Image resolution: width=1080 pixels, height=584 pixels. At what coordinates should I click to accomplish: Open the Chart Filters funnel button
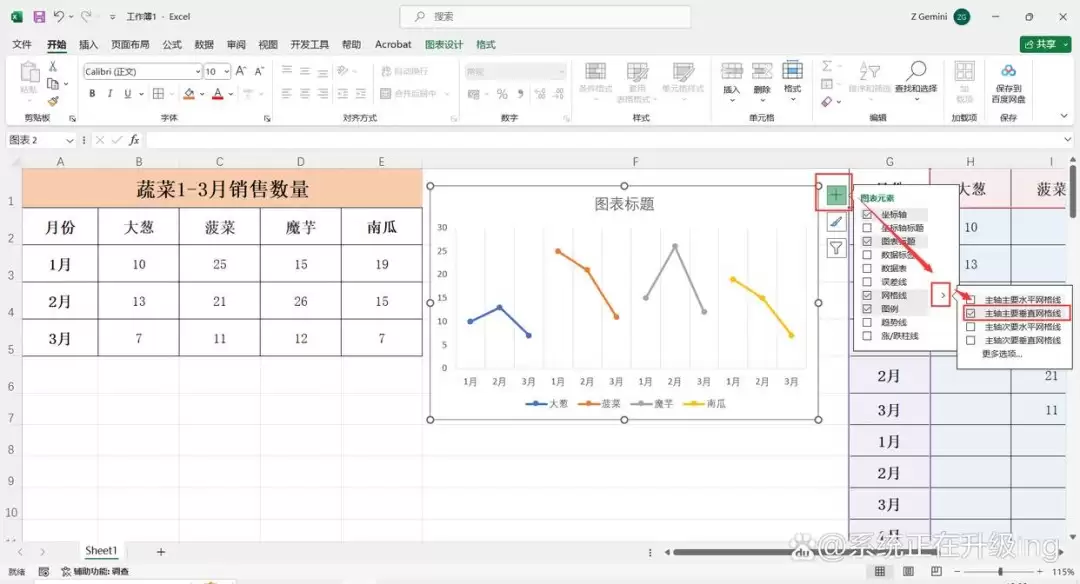(835, 248)
